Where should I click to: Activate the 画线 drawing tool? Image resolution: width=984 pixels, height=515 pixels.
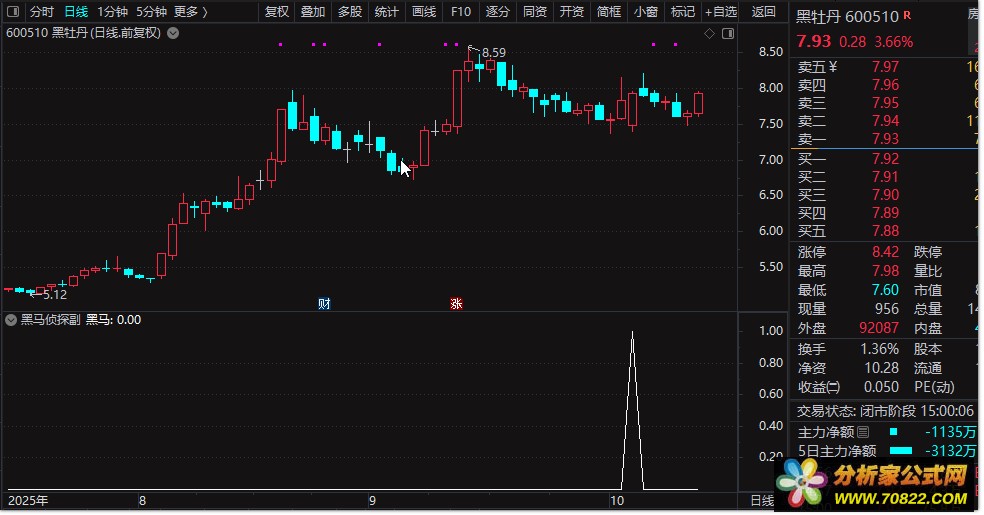[424, 12]
